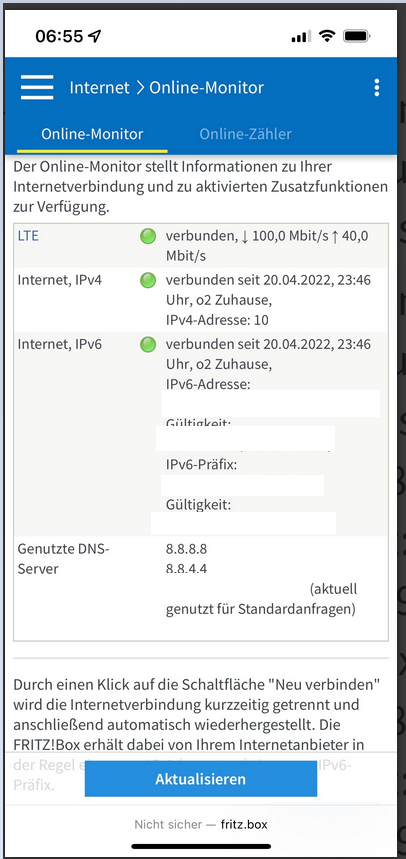This screenshot has width=406, height=859.
Task: Open the LTE link
Action: click(x=28, y=236)
